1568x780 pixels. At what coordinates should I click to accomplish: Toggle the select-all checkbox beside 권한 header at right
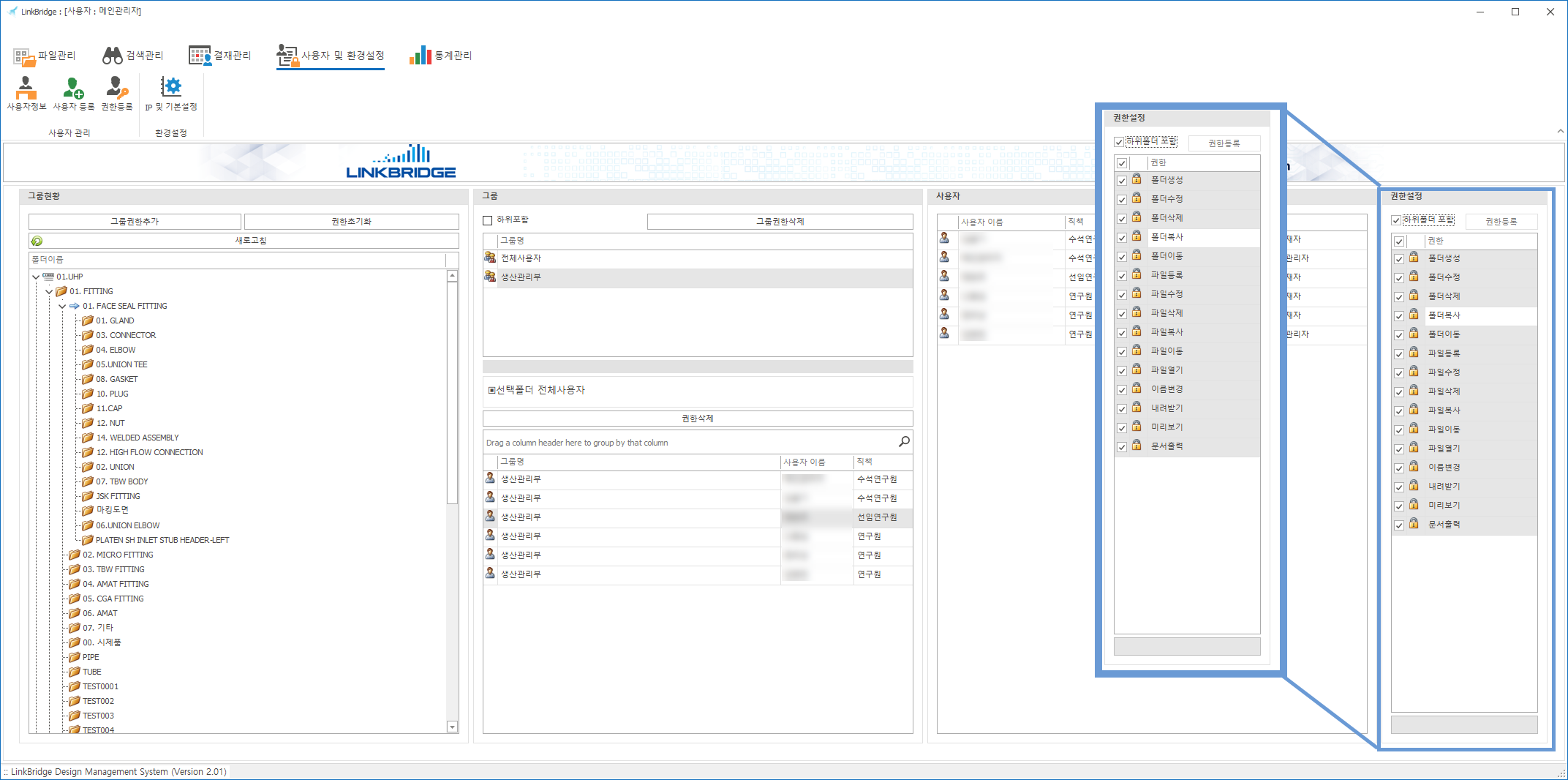point(1399,241)
